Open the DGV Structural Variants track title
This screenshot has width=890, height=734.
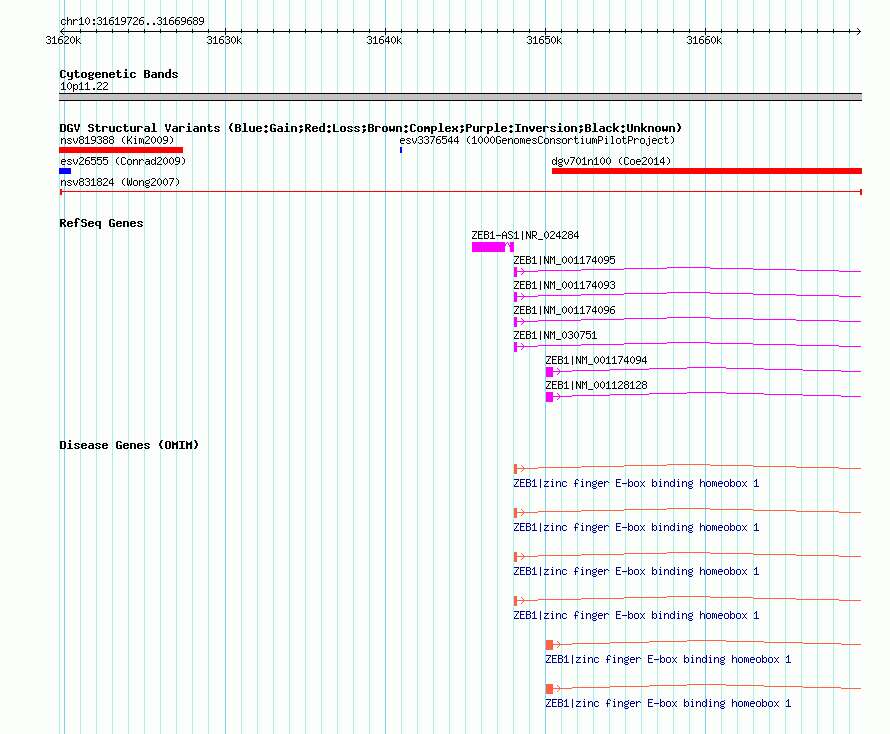pos(371,128)
